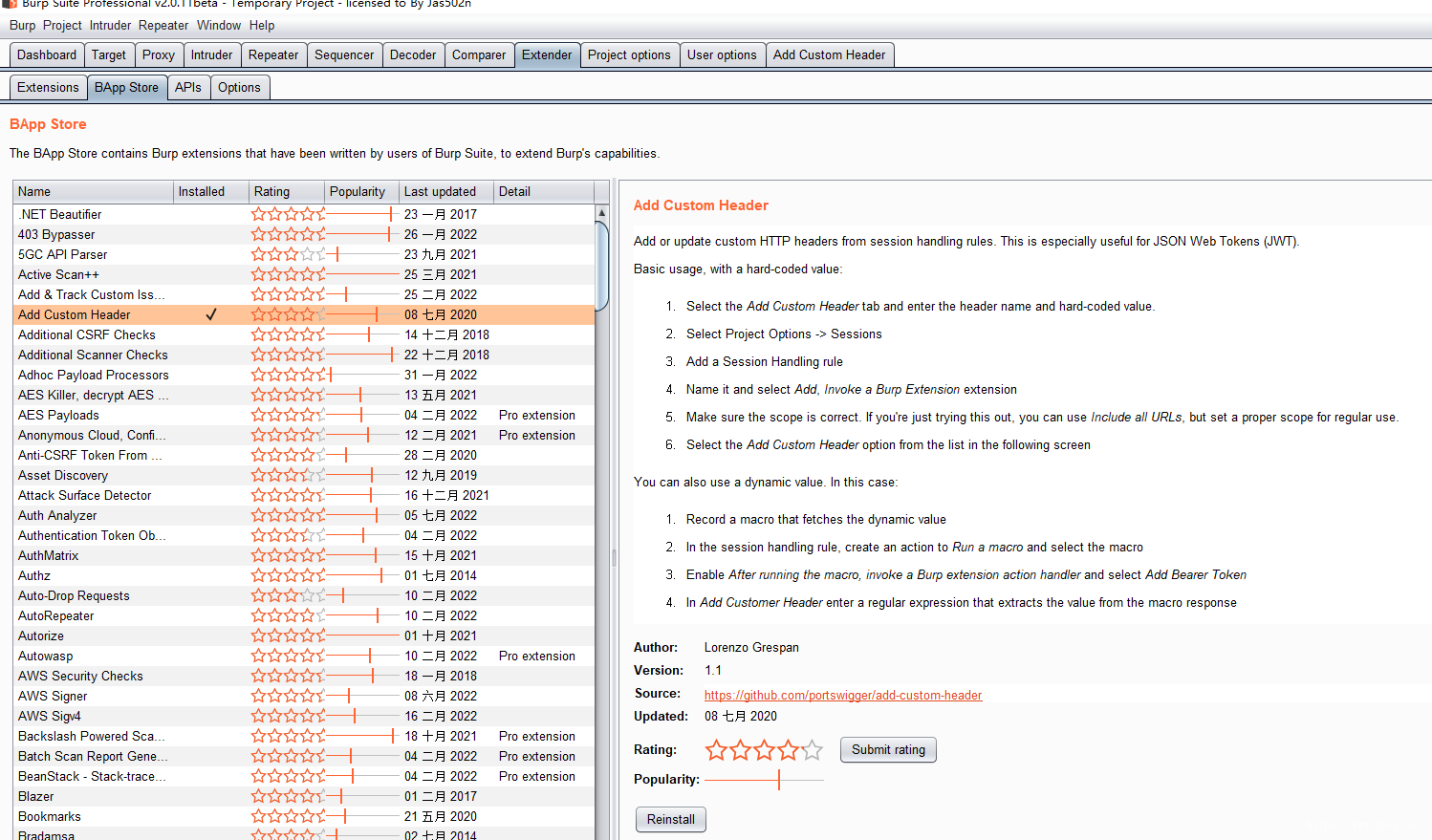This screenshot has width=1432, height=840.
Task: Click the popularity bar of Authz row
Action: point(362,575)
